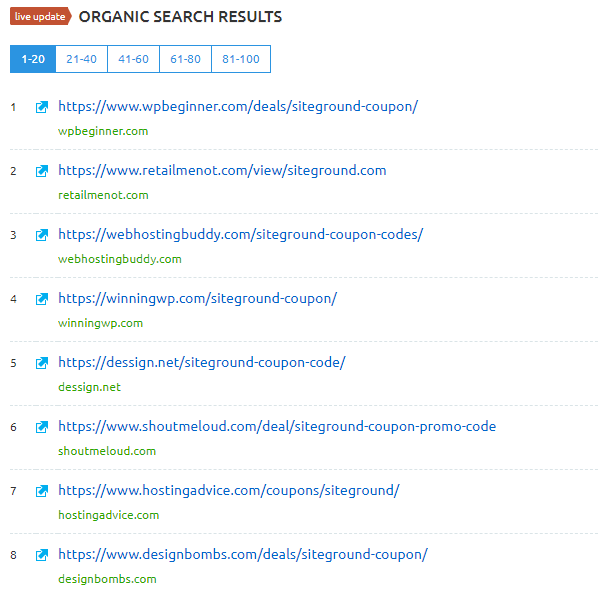Open the retailmenot.com view siteground URL

tap(222, 170)
